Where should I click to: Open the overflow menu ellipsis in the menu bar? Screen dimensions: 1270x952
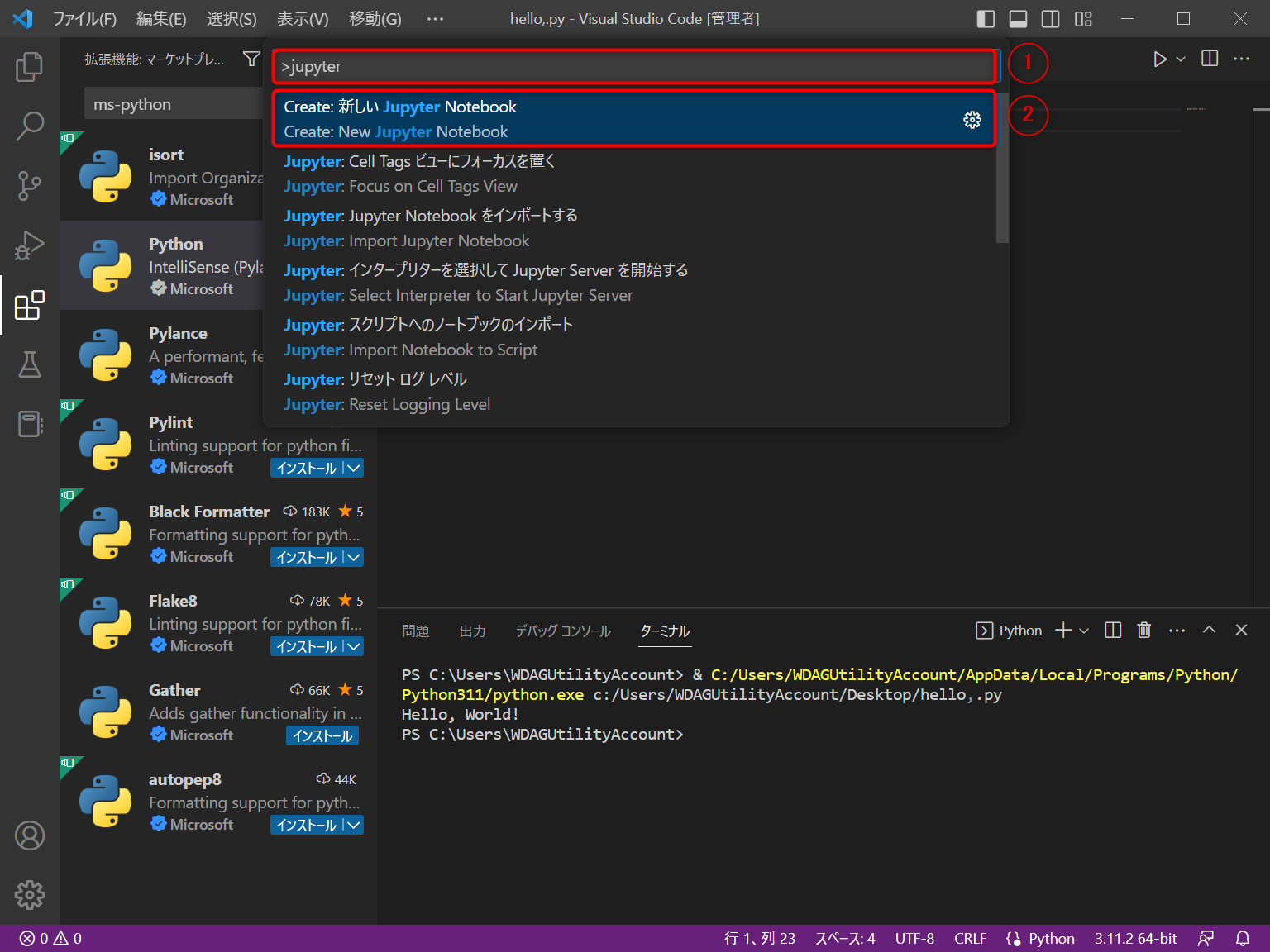[x=435, y=19]
